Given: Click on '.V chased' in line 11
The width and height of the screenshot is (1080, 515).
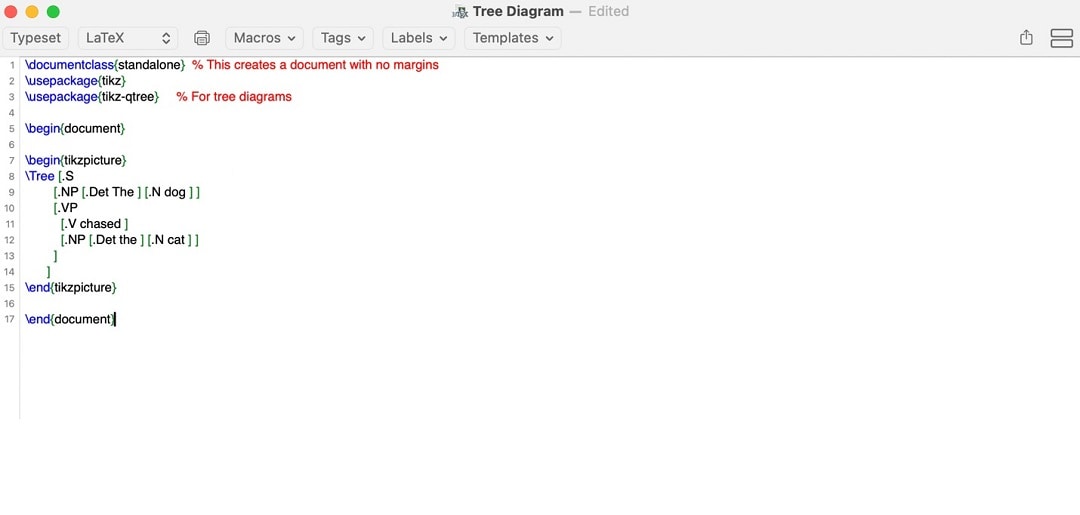Looking at the screenshot, I should (x=93, y=224).
